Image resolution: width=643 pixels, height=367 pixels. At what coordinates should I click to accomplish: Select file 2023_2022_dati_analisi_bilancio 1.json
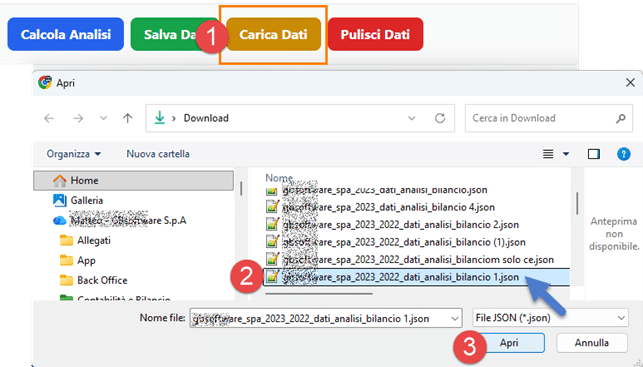click(416, 277)
